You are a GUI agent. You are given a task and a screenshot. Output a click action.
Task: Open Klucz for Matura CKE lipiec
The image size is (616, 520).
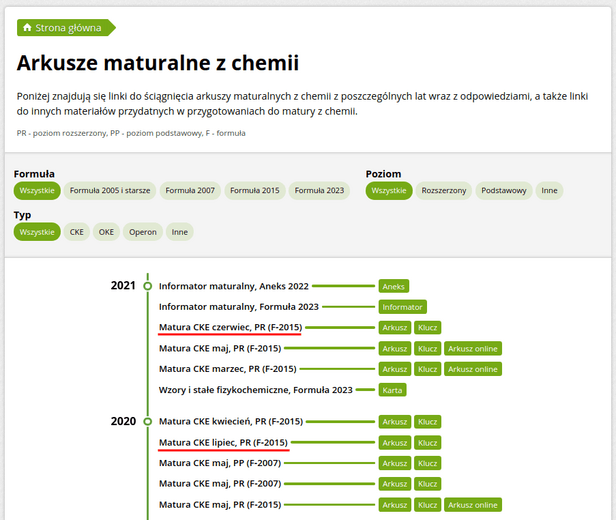pos(427,443)
